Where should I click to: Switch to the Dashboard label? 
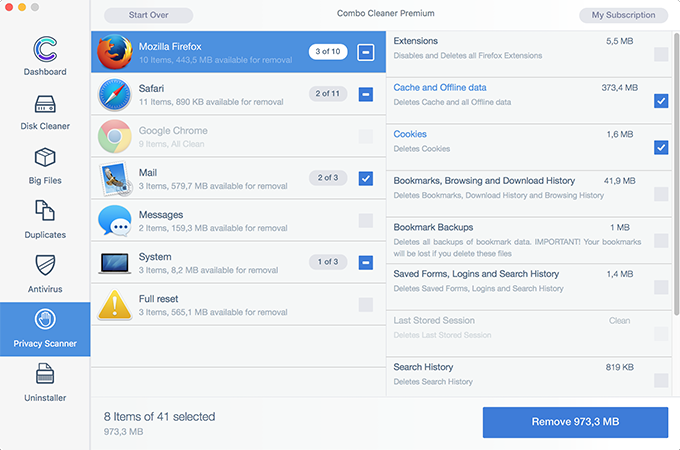coord(45,72)
